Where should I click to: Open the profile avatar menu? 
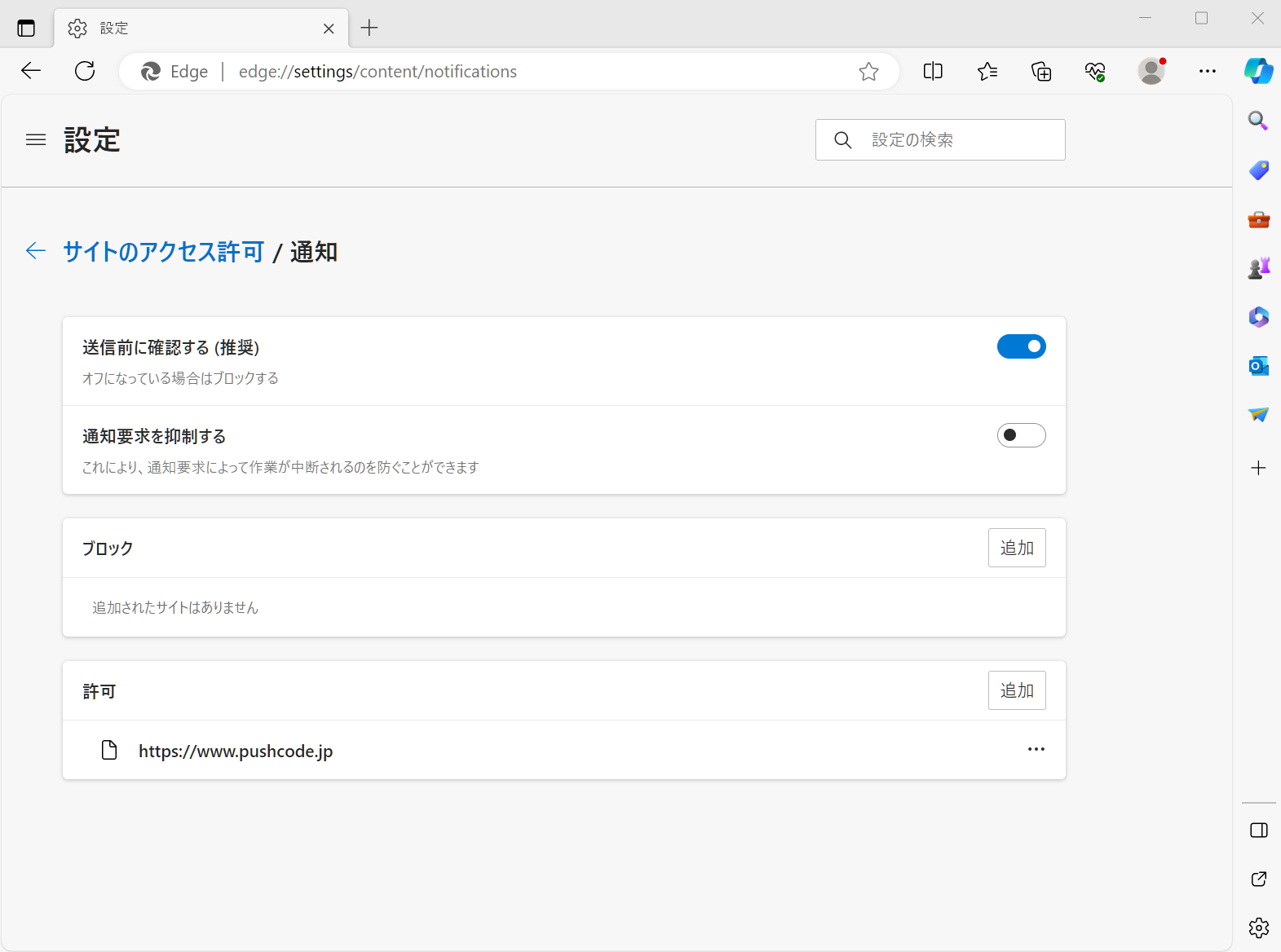[1151, 72]
